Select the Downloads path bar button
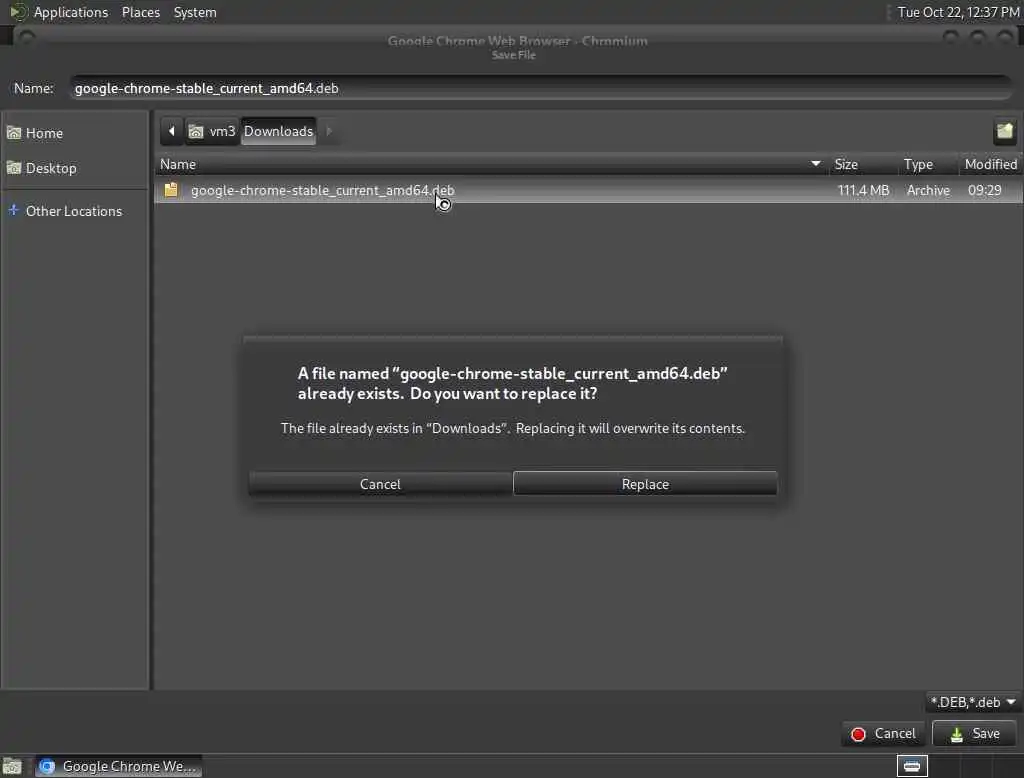Image resolution: width=1024 pixels, height=778 pixels. (279, 131)
